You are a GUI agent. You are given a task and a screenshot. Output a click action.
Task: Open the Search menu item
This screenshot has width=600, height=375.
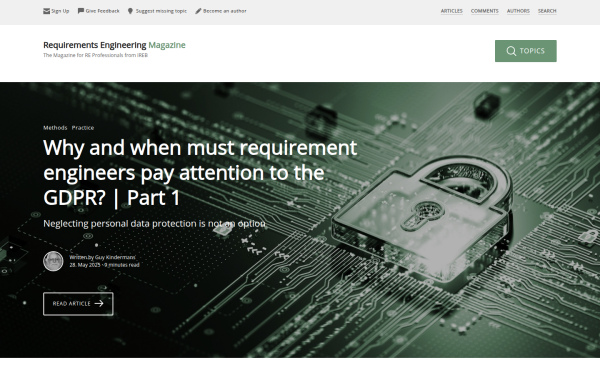pyautogui.click(x=547, y=11)
